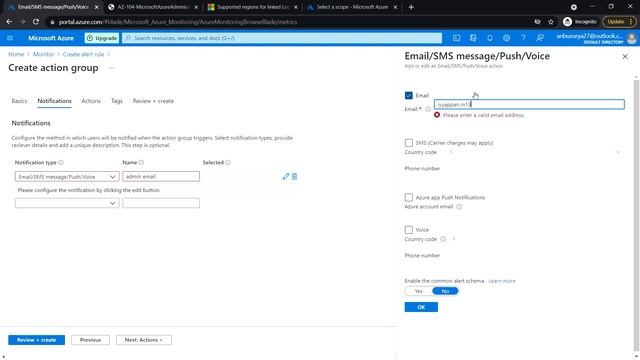Switch to the Basics tab
The width and height of the screenshot is (640, 360).
coord(19,101)
